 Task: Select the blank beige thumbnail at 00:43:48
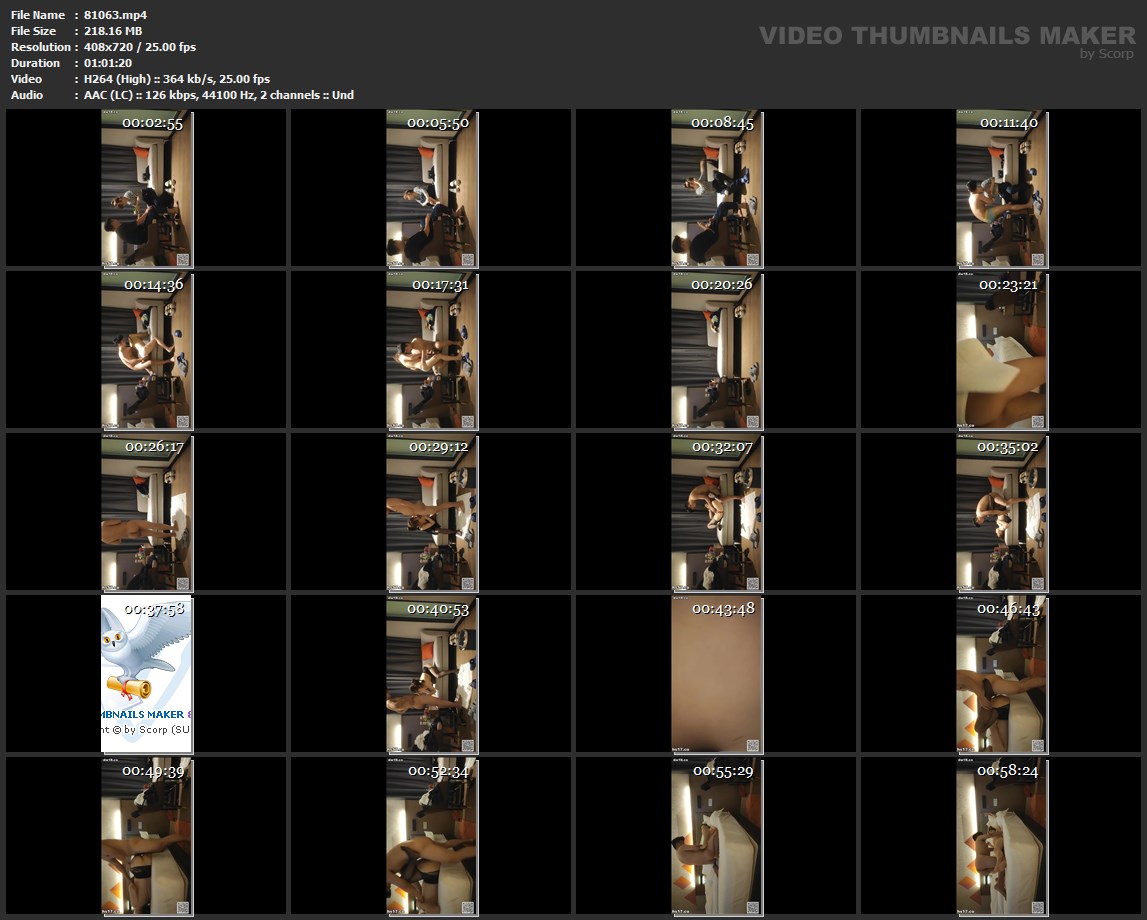[717, 674]
